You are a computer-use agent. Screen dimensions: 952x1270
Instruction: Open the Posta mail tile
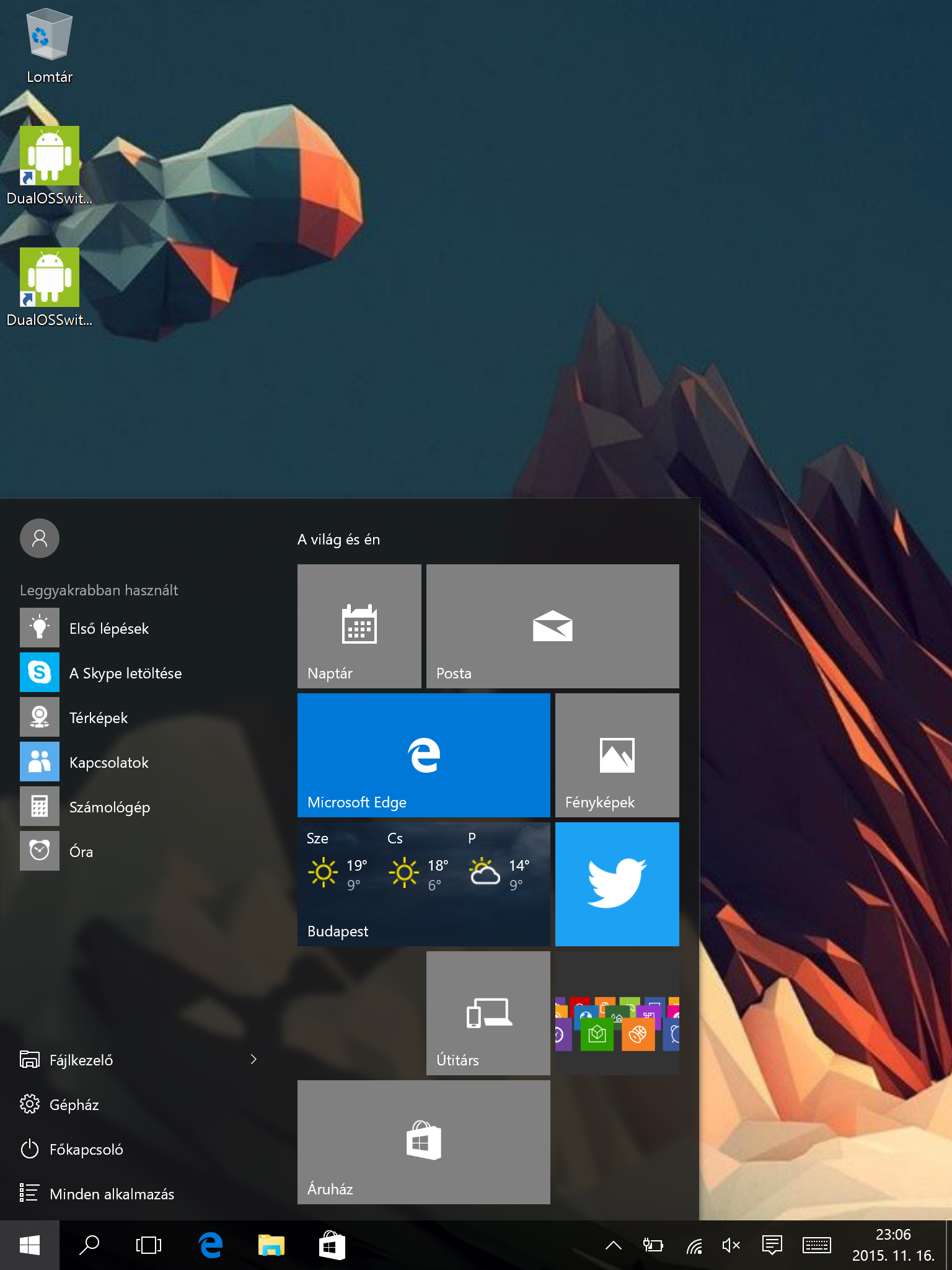click(552, 626)
